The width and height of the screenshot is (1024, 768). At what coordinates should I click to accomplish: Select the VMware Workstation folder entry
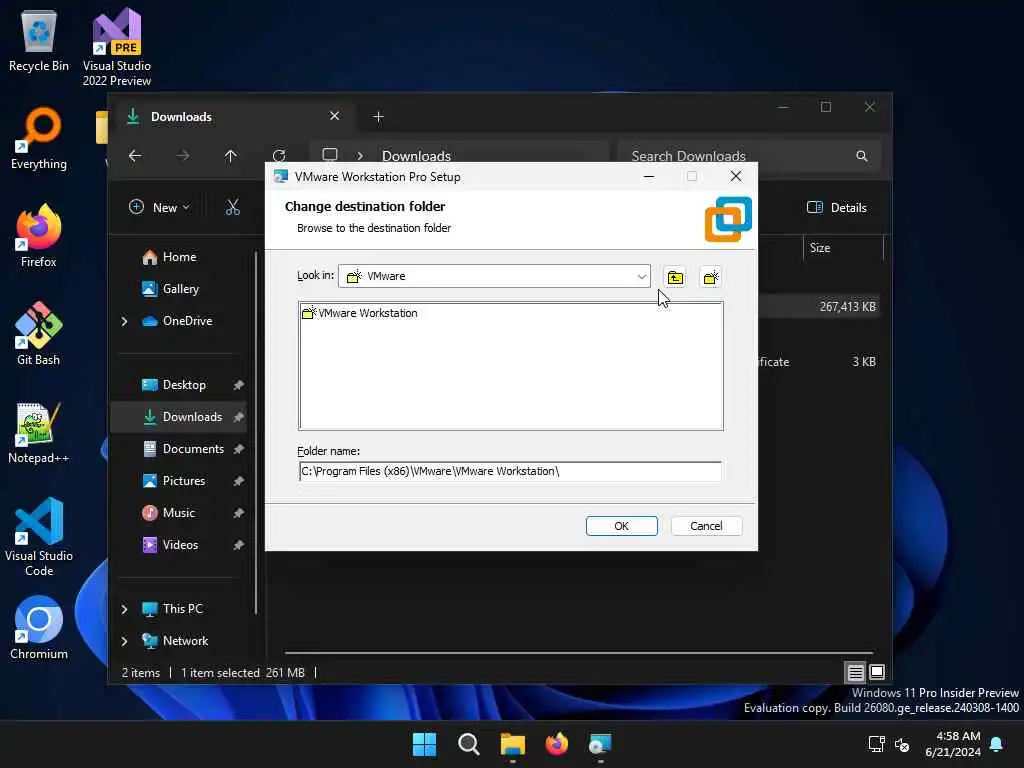(360, 313)
